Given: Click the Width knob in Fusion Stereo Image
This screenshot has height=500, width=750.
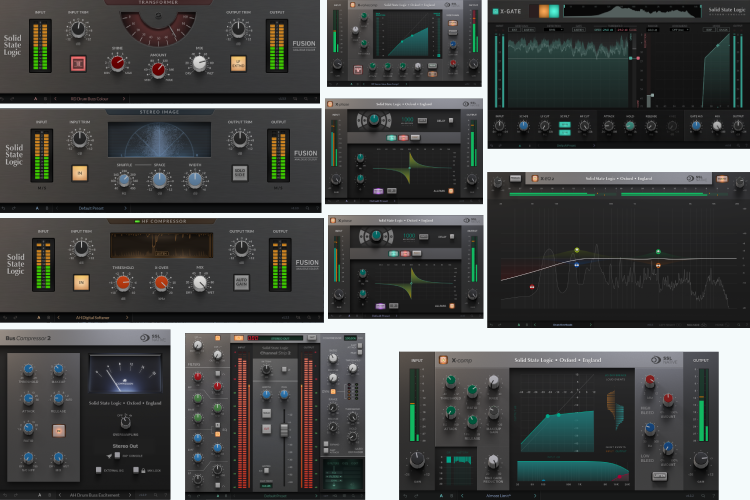Looking at the screenshot, I should pos(195,179).
